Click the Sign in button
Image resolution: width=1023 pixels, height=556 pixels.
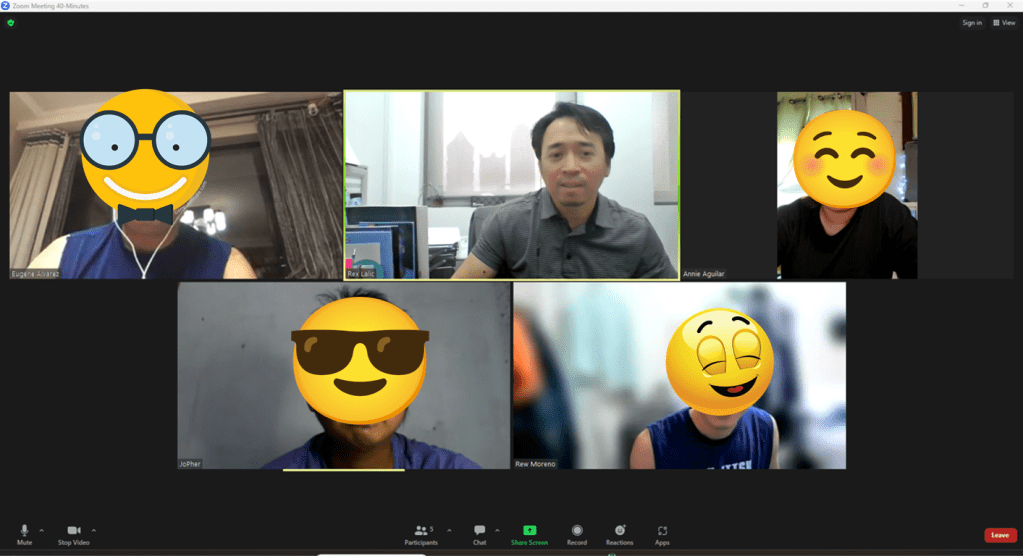tap(971, 22)
